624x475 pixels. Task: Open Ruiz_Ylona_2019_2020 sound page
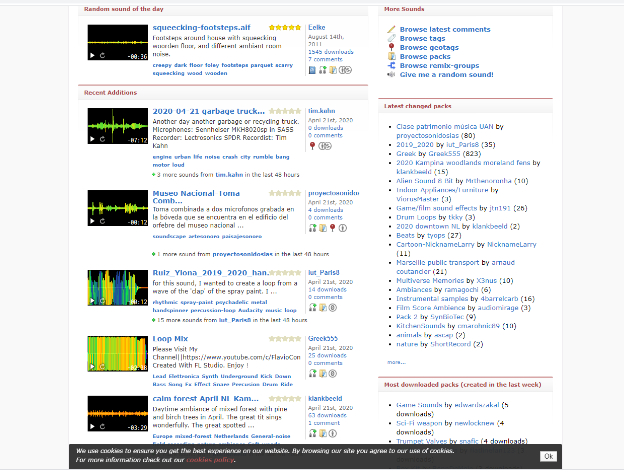tap(211, 273)
